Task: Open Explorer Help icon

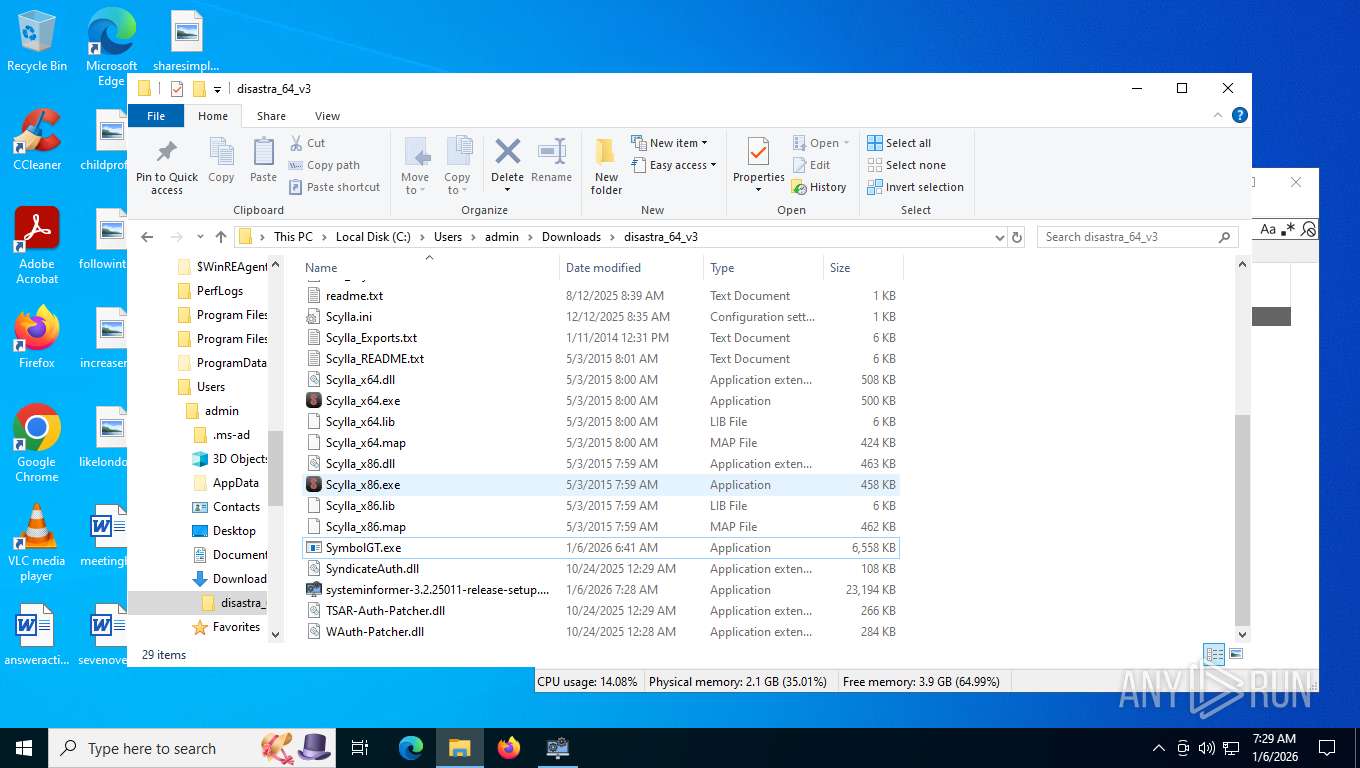Action: click(1240, 116)
